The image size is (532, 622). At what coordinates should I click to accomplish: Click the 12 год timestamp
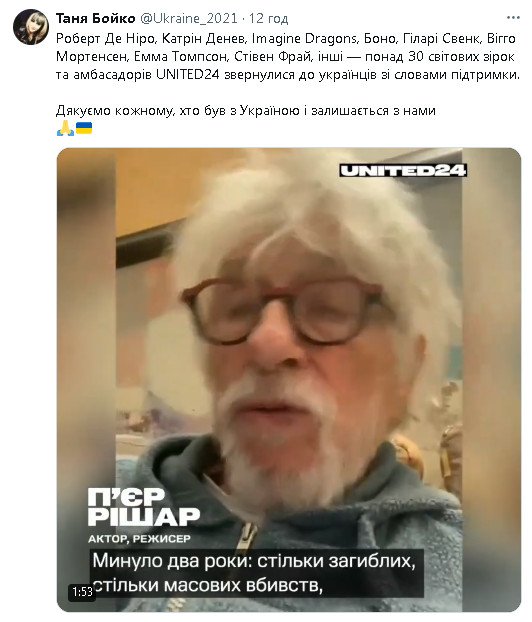269,18
